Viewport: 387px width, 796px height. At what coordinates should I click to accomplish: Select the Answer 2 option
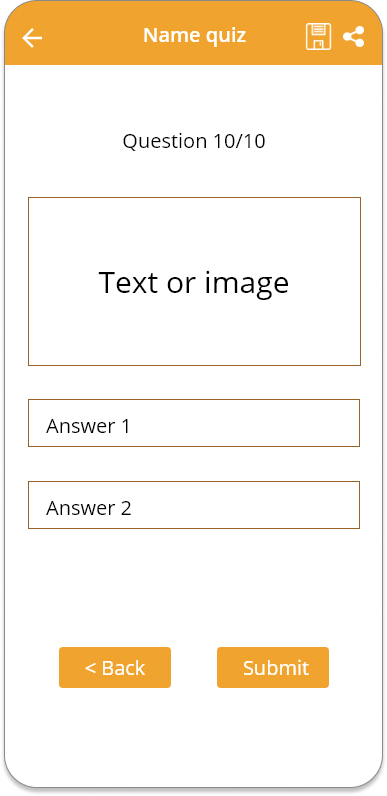194,505
